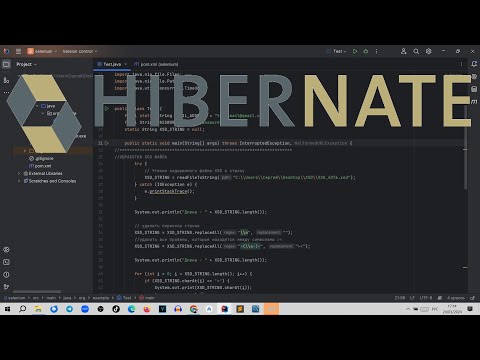Open Microsoft Edge from taskbar

[x=131, y=309]
